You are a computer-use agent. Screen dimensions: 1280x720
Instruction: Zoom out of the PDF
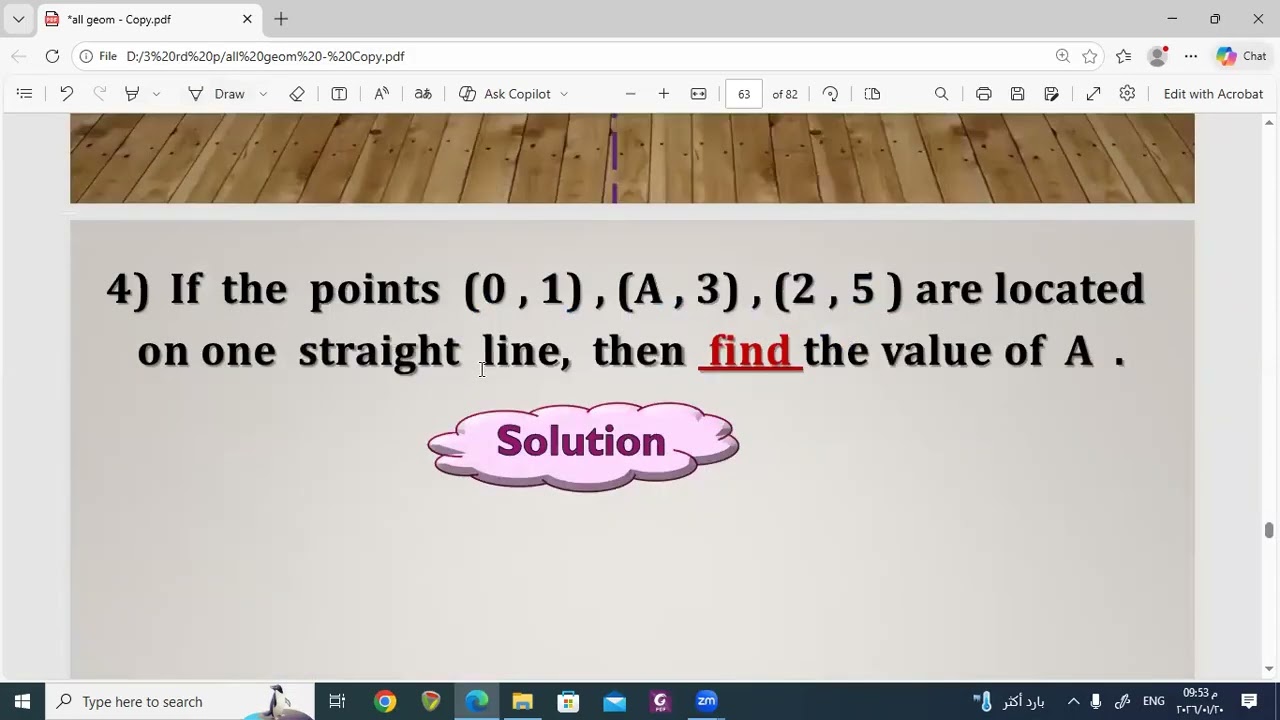coord(630,94)
